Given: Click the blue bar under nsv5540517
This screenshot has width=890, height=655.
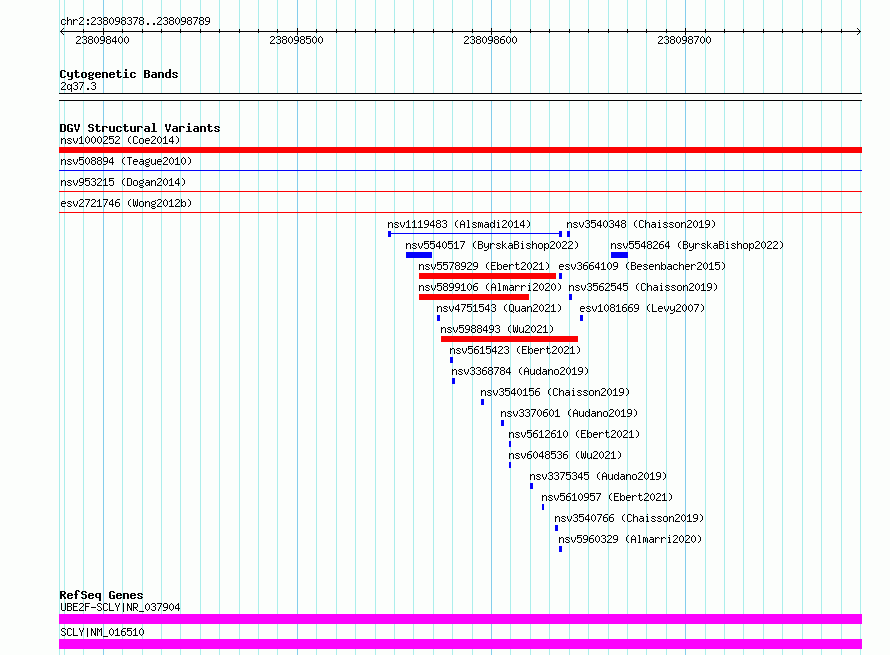Looking at the screenshot, I should click(x=419, y=255).
